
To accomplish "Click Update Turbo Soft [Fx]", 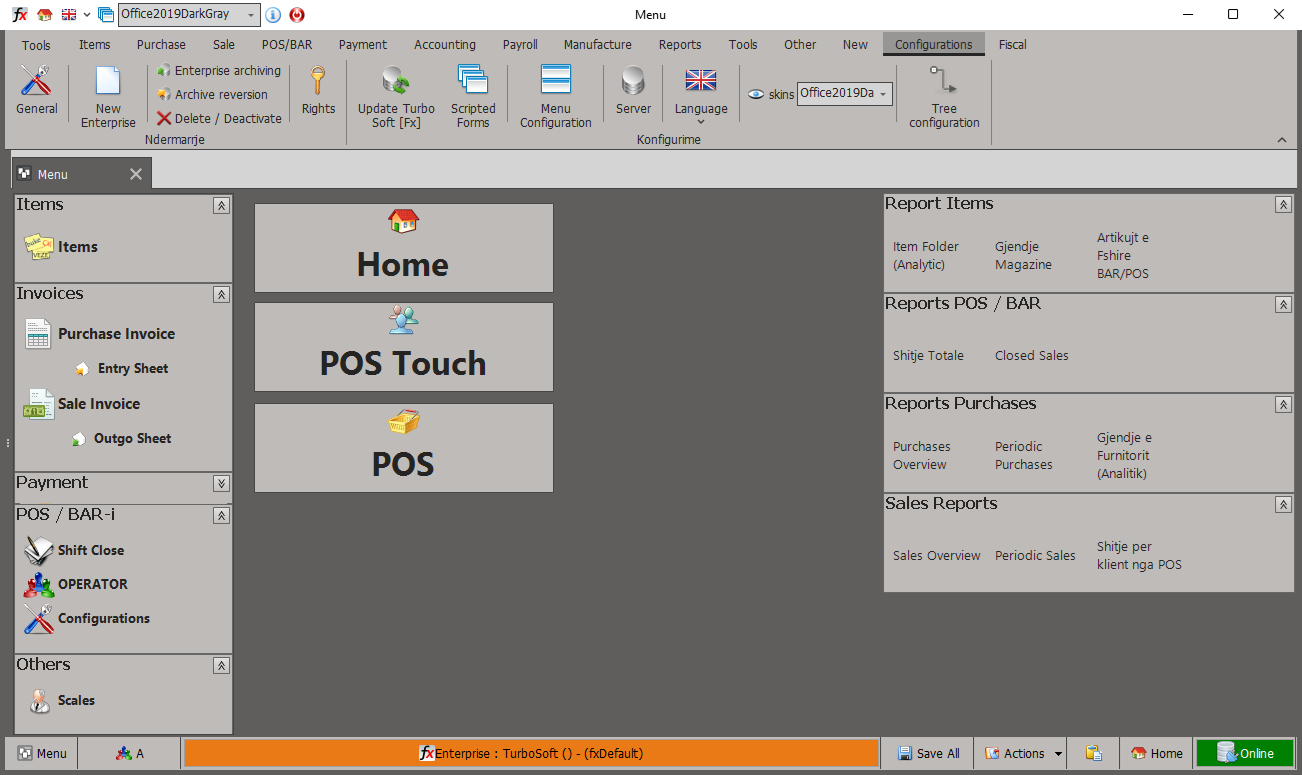I will pos(396,96).
